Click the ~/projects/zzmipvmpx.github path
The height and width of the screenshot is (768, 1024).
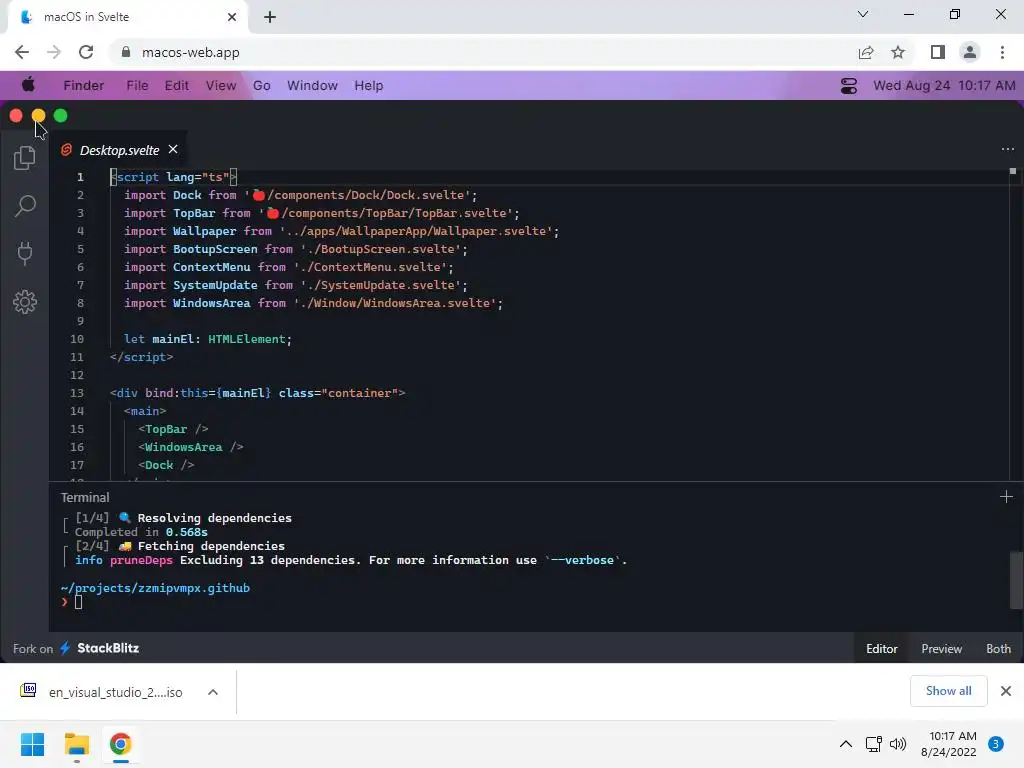155,588
